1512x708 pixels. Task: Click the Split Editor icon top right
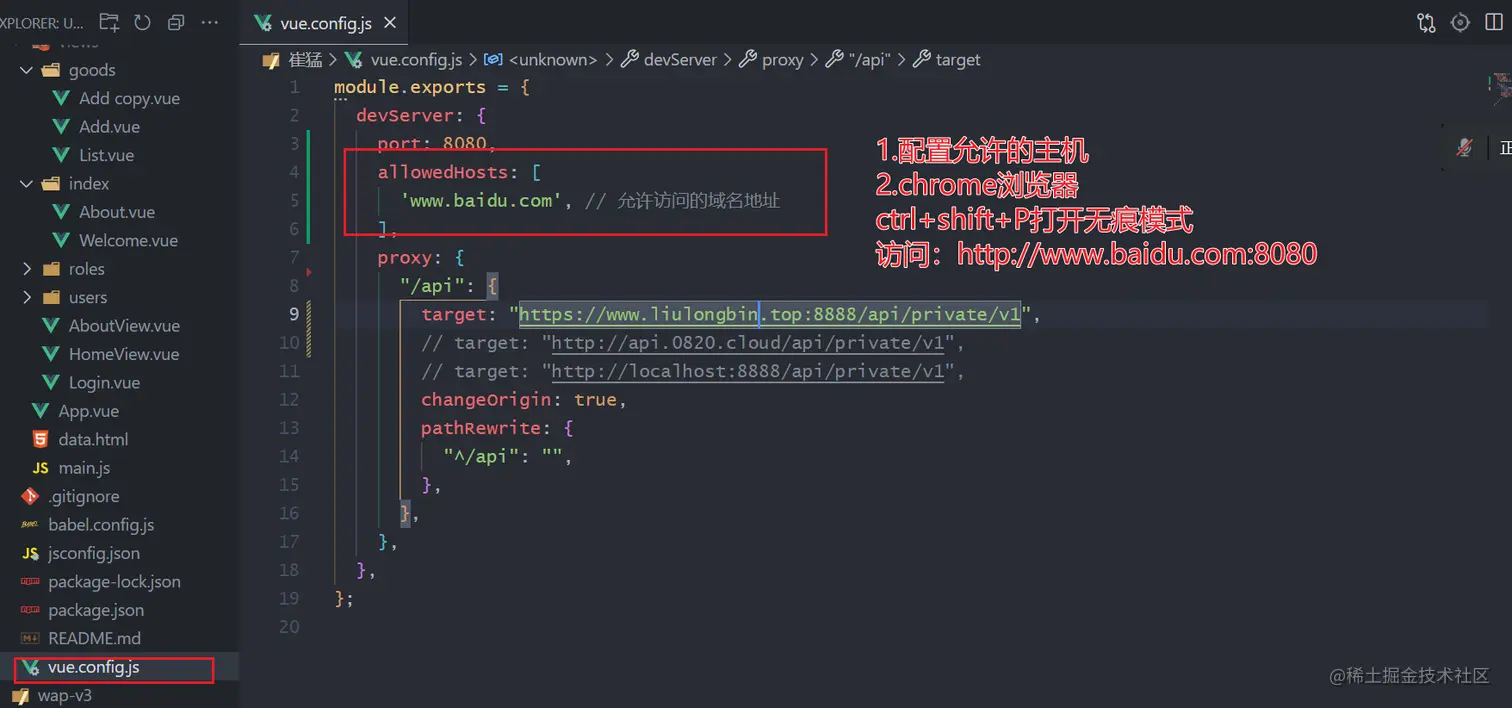tap(1493, 21)
